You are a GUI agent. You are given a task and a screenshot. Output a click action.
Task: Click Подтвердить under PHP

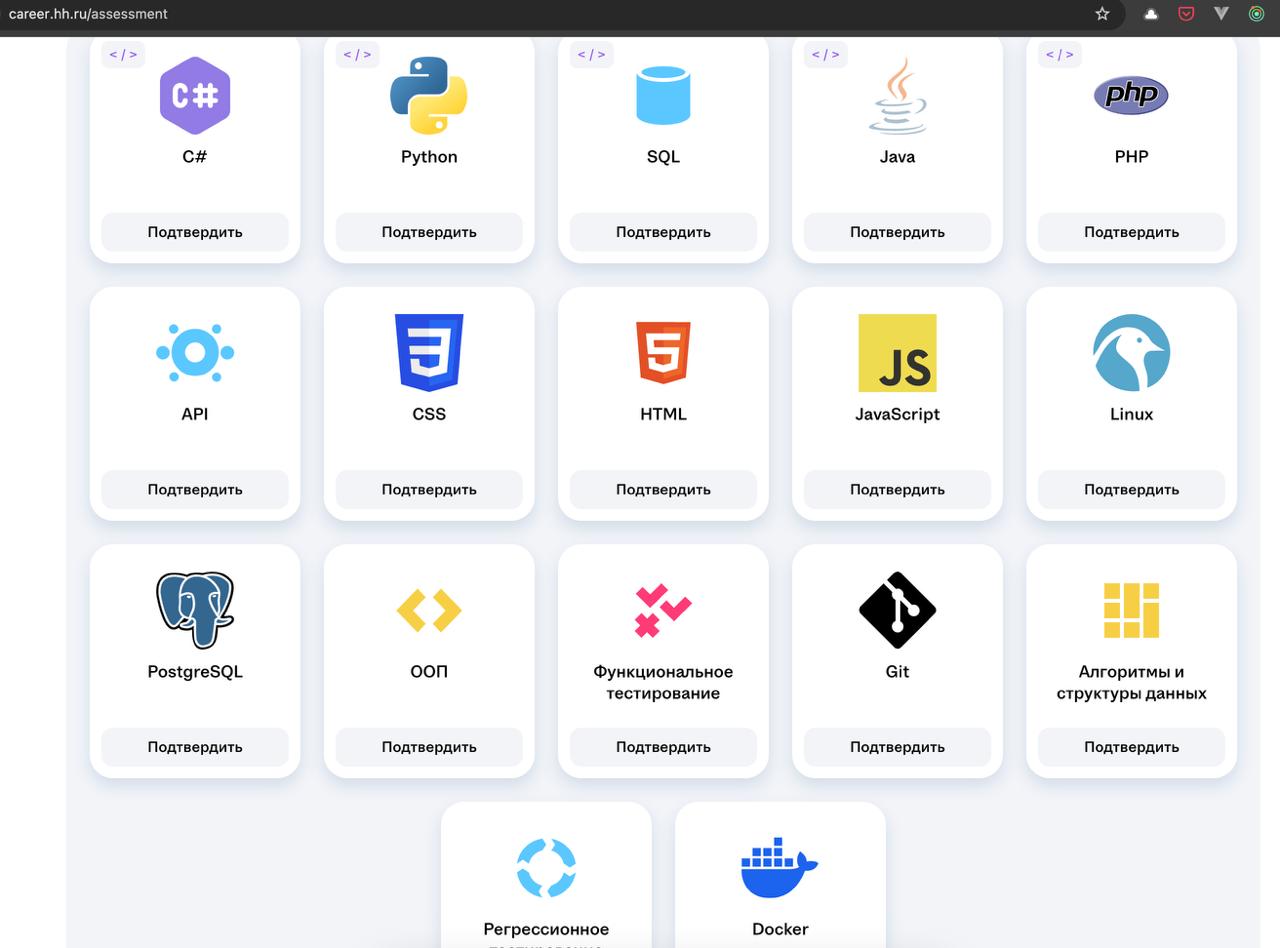tap(1131, 232)
